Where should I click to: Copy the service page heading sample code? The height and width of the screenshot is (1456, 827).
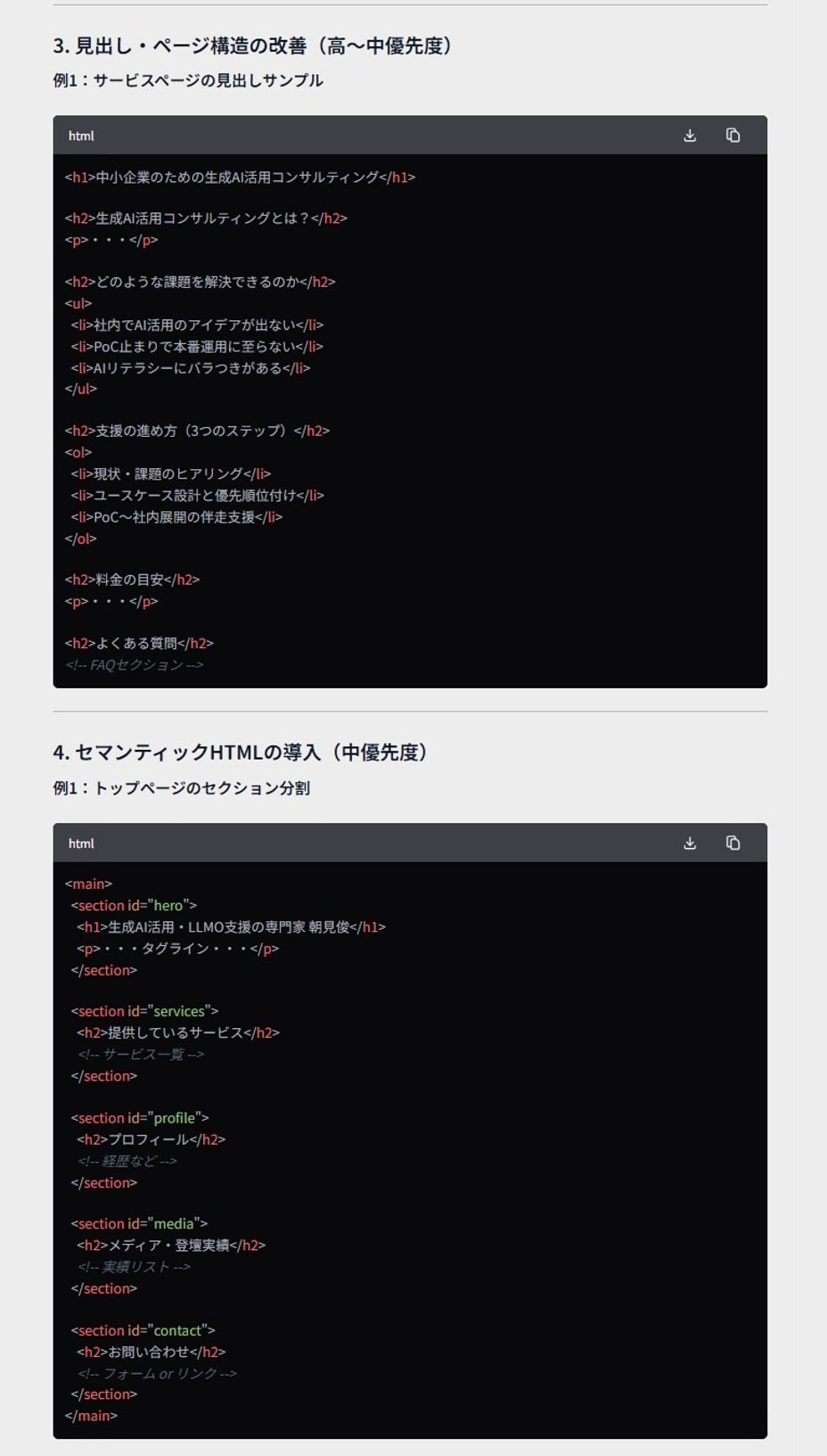coord(733,136)
